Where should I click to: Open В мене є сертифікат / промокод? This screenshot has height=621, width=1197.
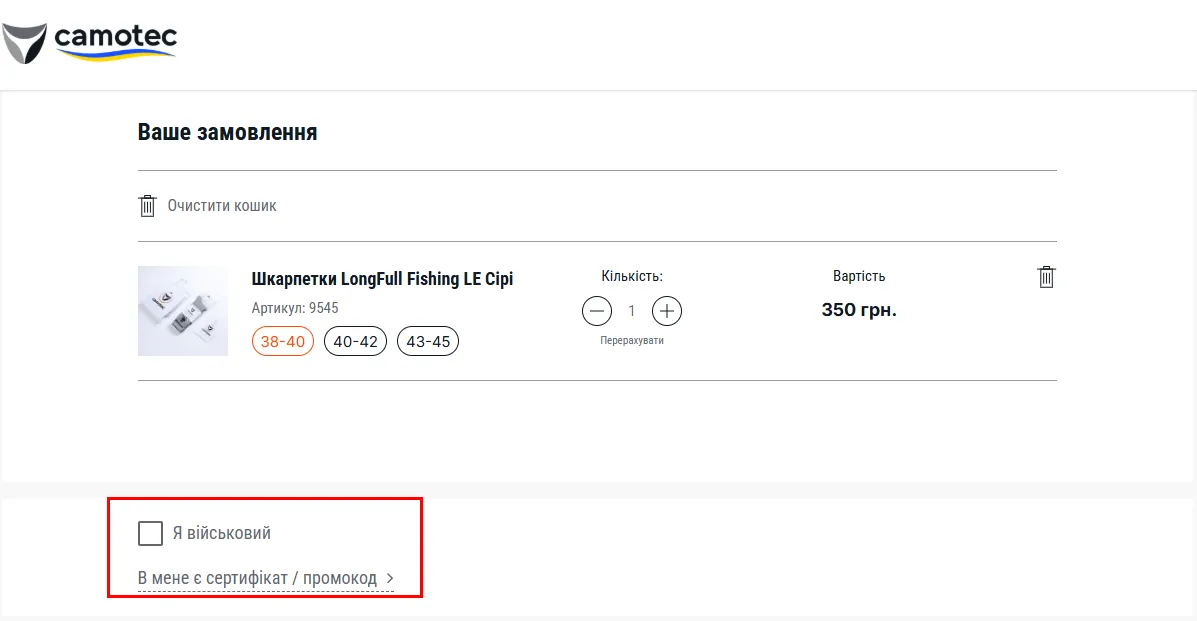[257, 578]
